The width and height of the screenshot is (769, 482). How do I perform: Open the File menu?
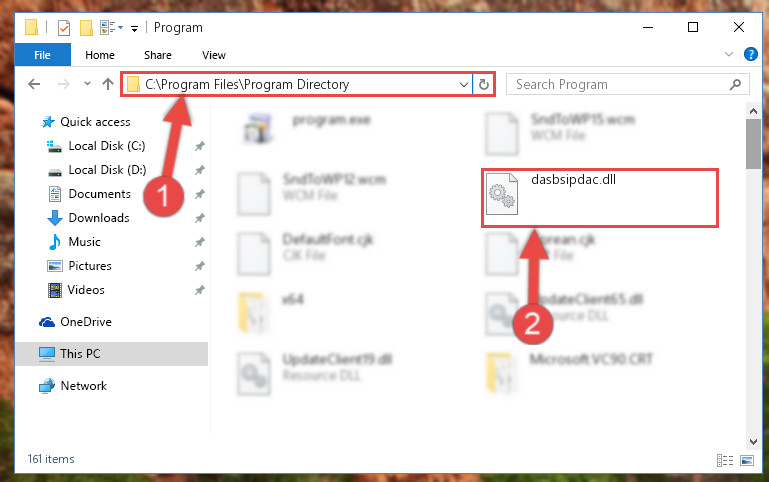click(x=42, y=55)
